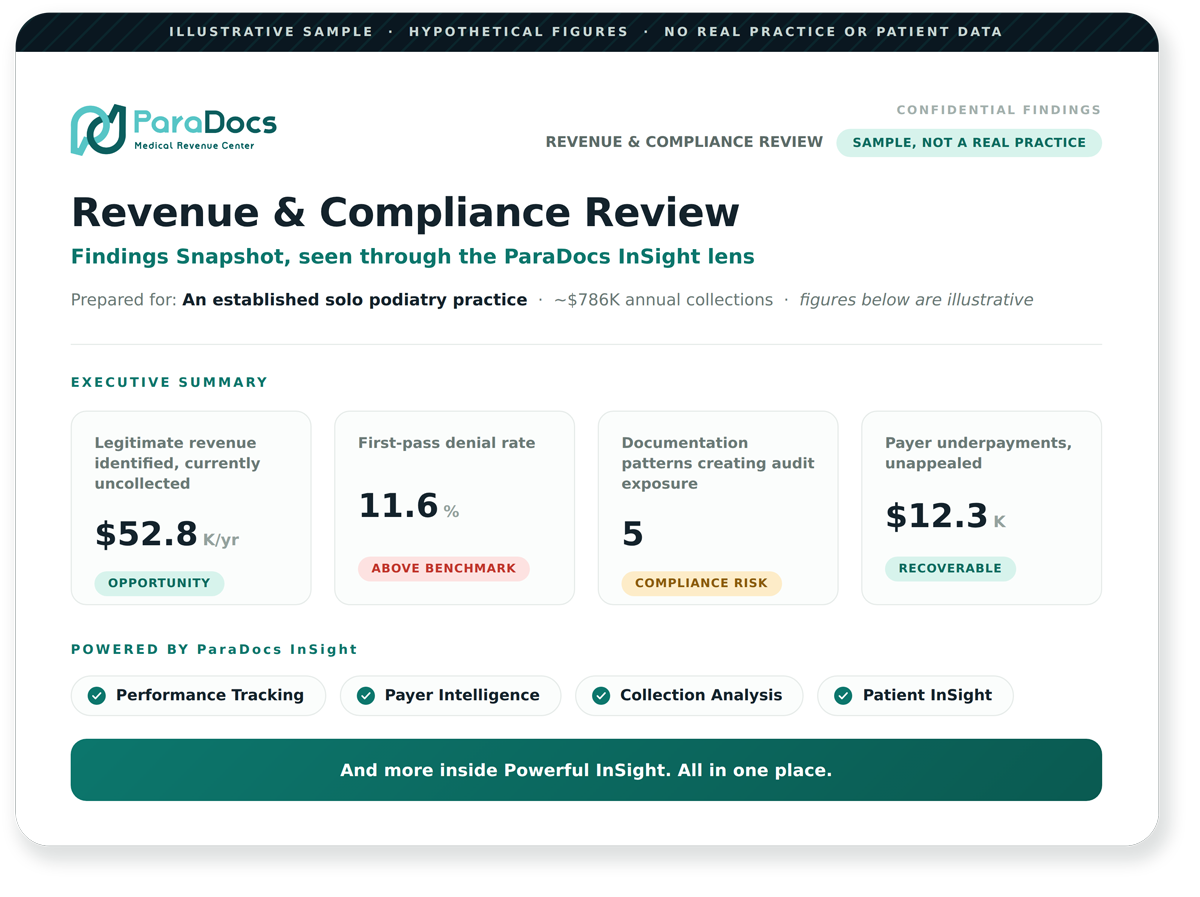Open the Payer underpayments unappealed card
Screen dimensions: 1200x897
(x=981, y=508)
